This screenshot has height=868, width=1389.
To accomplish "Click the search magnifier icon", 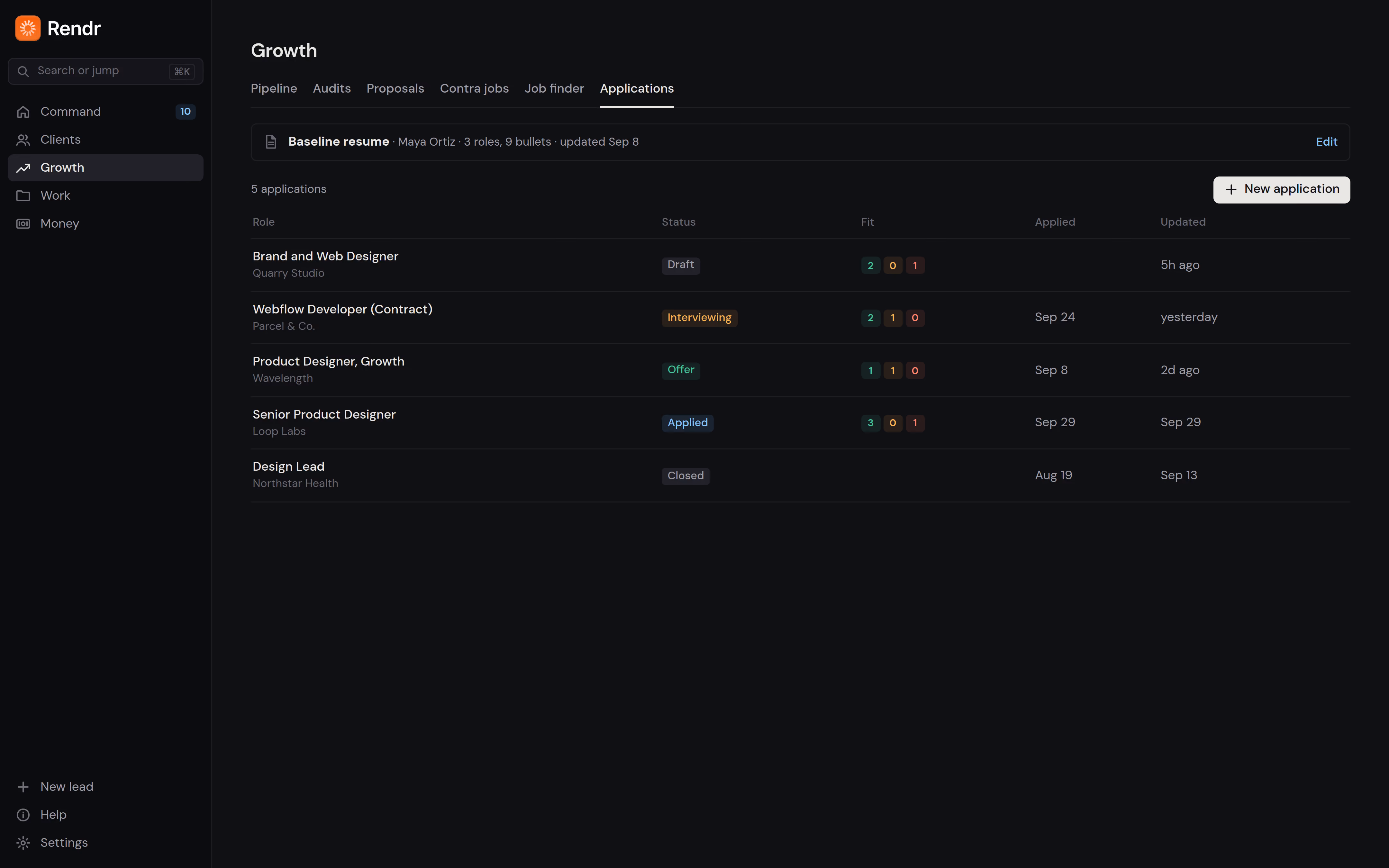I will 23,71.
